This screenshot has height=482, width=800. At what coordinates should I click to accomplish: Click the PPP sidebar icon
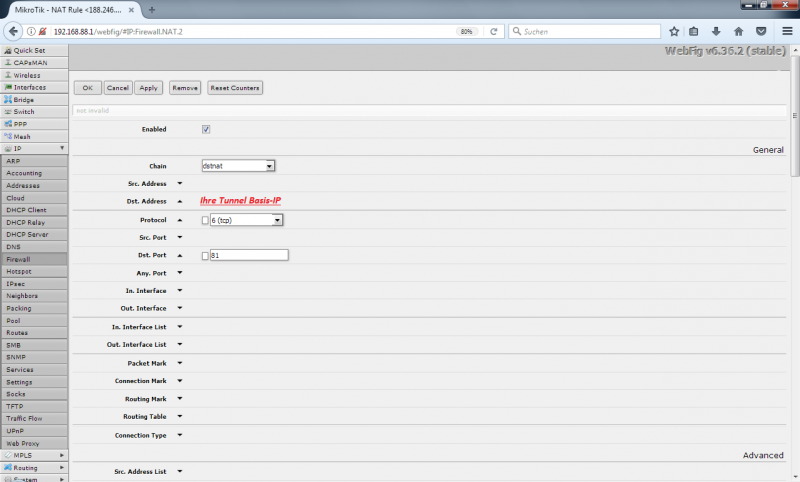point(7,124)
